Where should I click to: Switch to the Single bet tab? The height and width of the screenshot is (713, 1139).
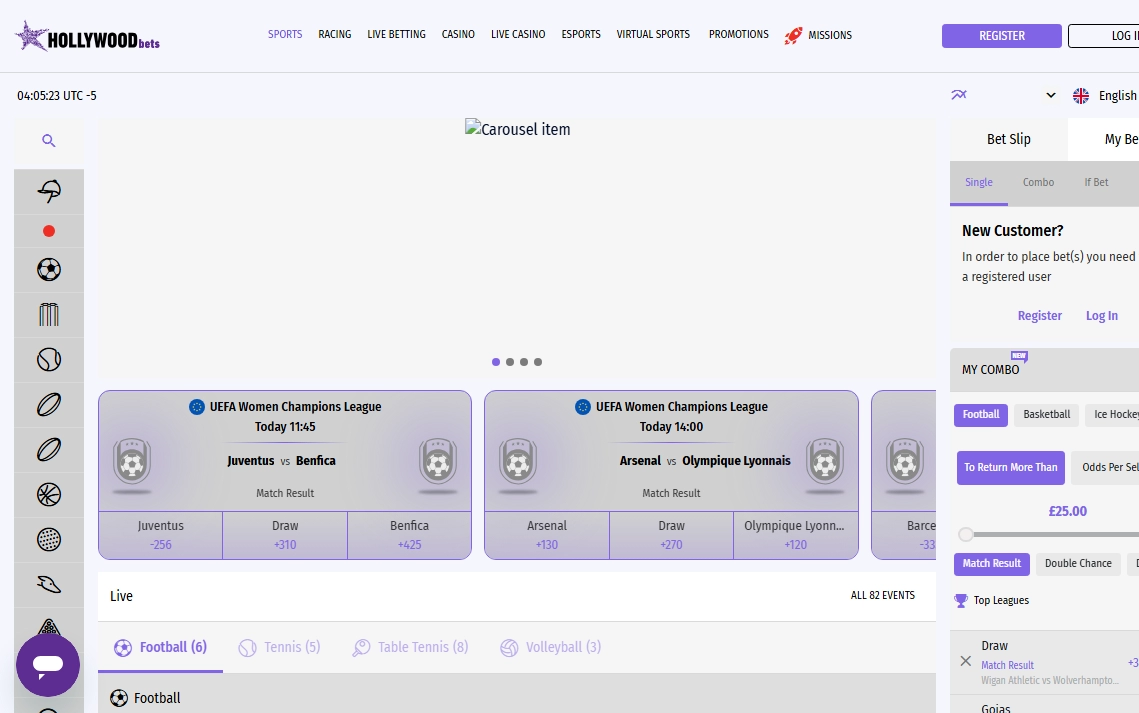pos(978,183)
